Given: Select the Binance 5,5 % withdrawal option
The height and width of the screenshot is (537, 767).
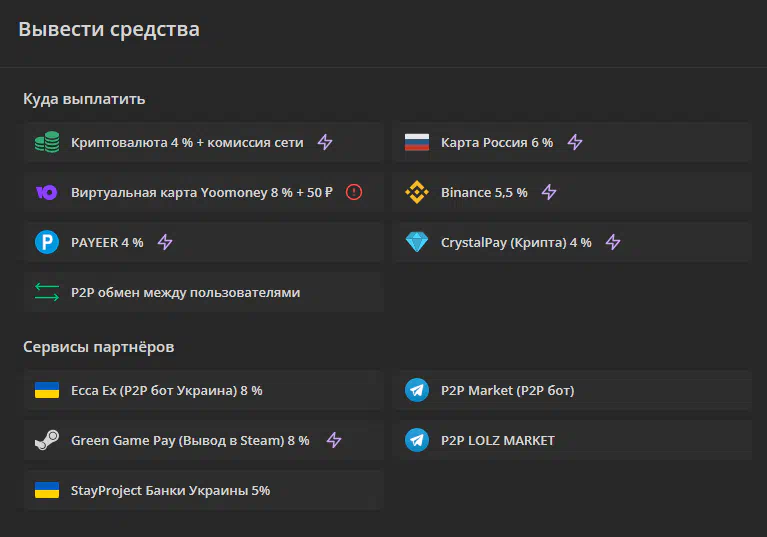Looking at the screenshot, I should [573, 192].
